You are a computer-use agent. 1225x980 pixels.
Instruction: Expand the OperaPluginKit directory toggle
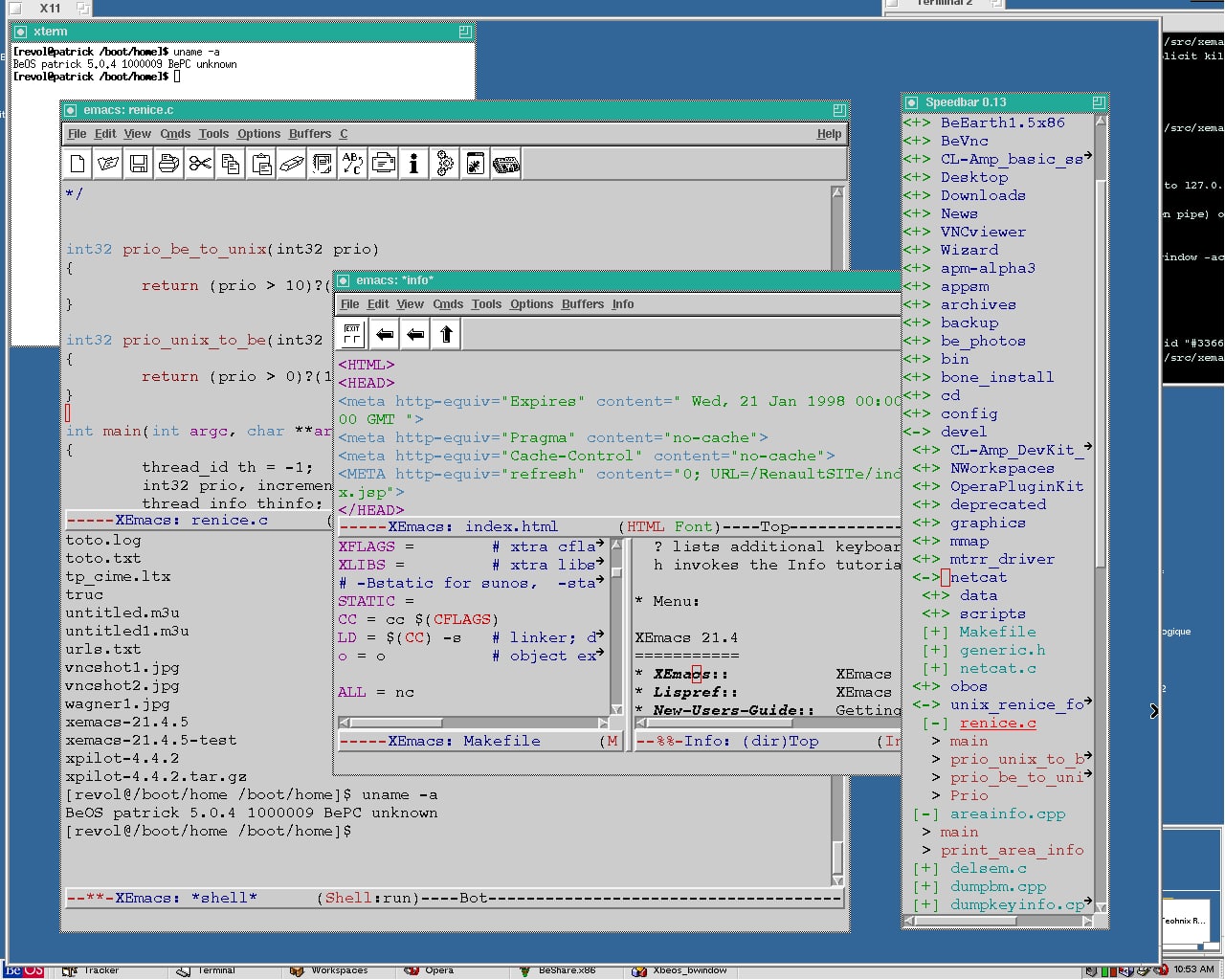pyautogui.click(x=925, y=486)
